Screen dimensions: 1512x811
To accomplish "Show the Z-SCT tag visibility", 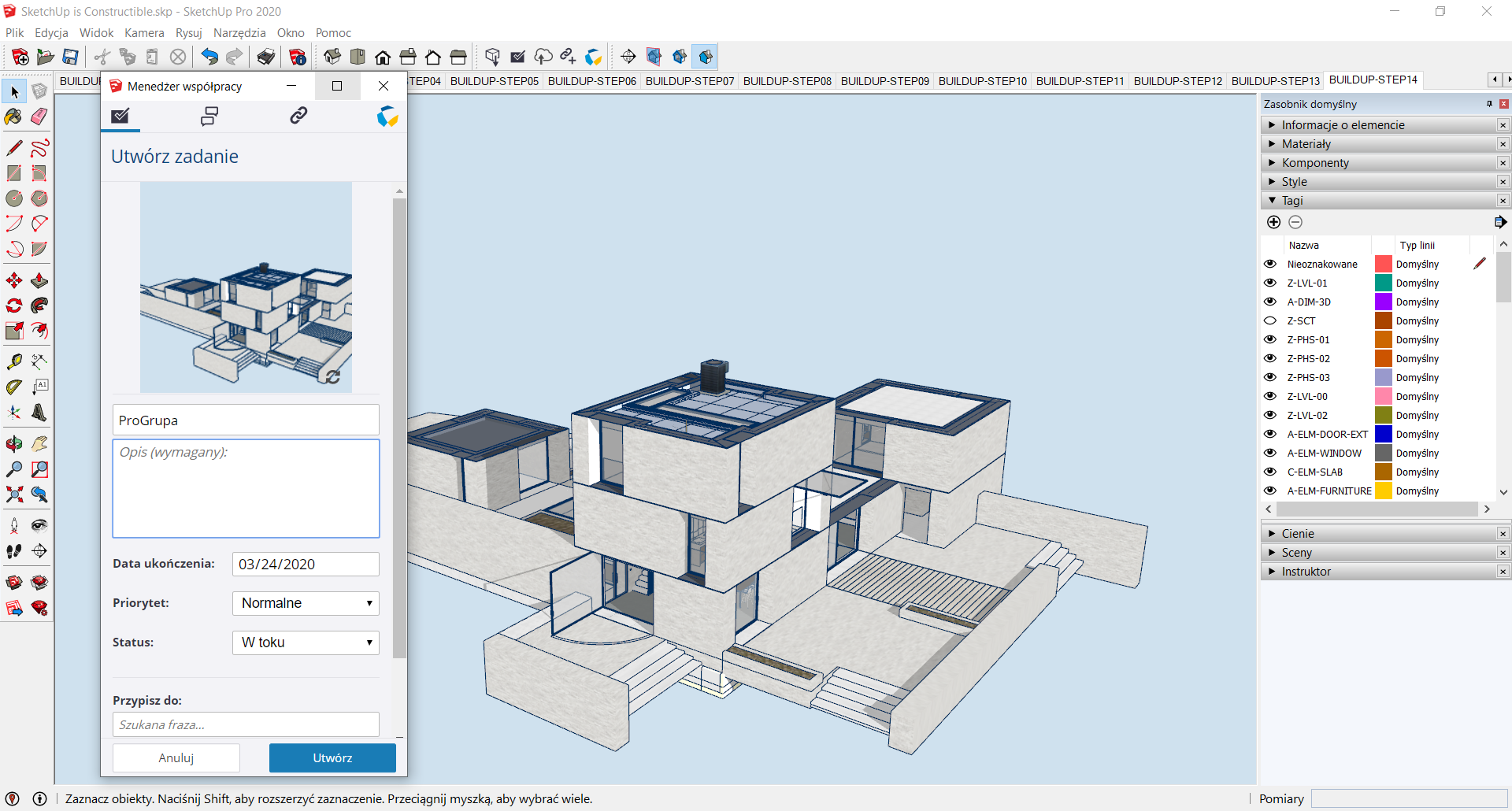I will pyautogui.click(x=1269, y=320).
